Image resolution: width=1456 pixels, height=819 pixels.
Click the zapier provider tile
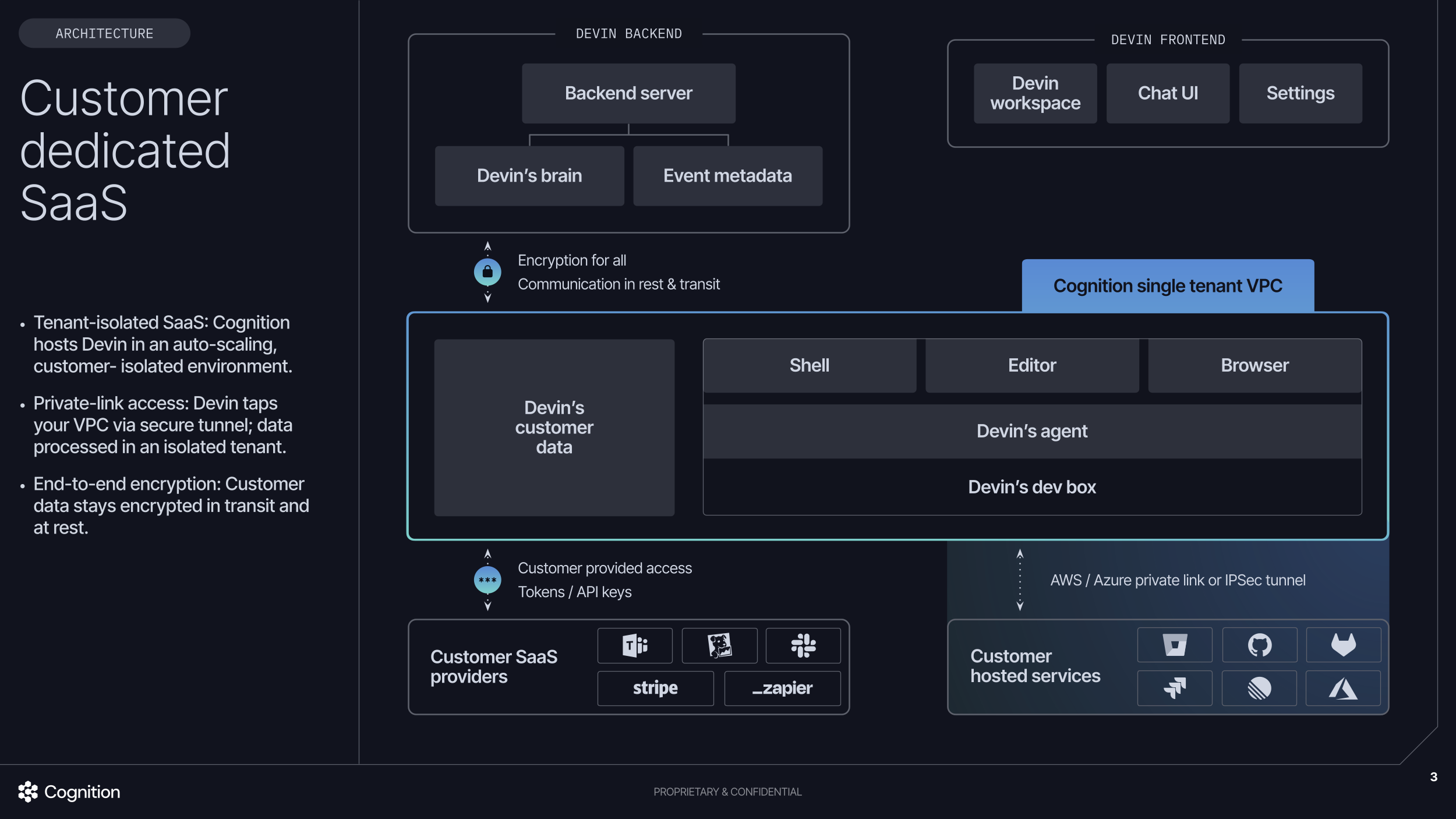[x=782, y=688]
